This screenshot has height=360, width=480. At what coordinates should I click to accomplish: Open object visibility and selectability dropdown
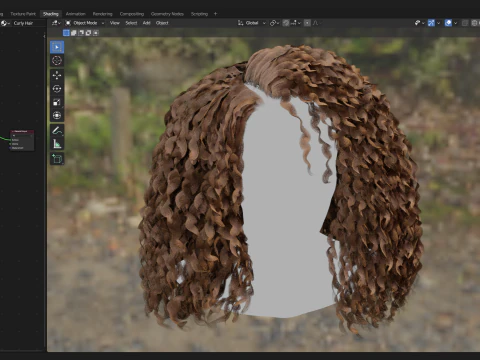point(419,23)
